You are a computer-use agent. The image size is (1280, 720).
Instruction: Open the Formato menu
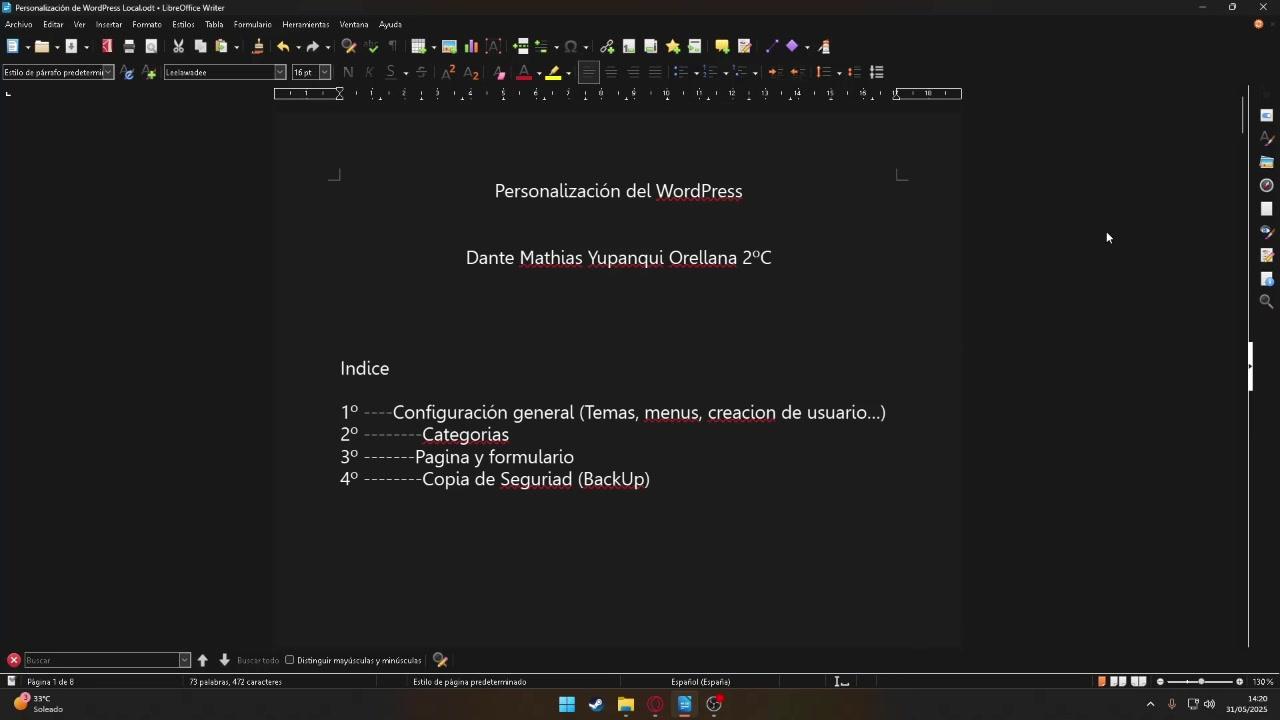(147, 24)
